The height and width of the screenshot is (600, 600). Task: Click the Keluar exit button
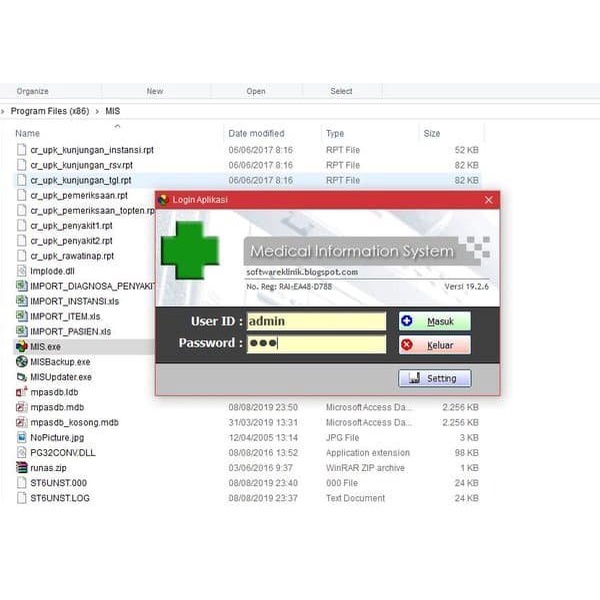(x=435, y=345)
